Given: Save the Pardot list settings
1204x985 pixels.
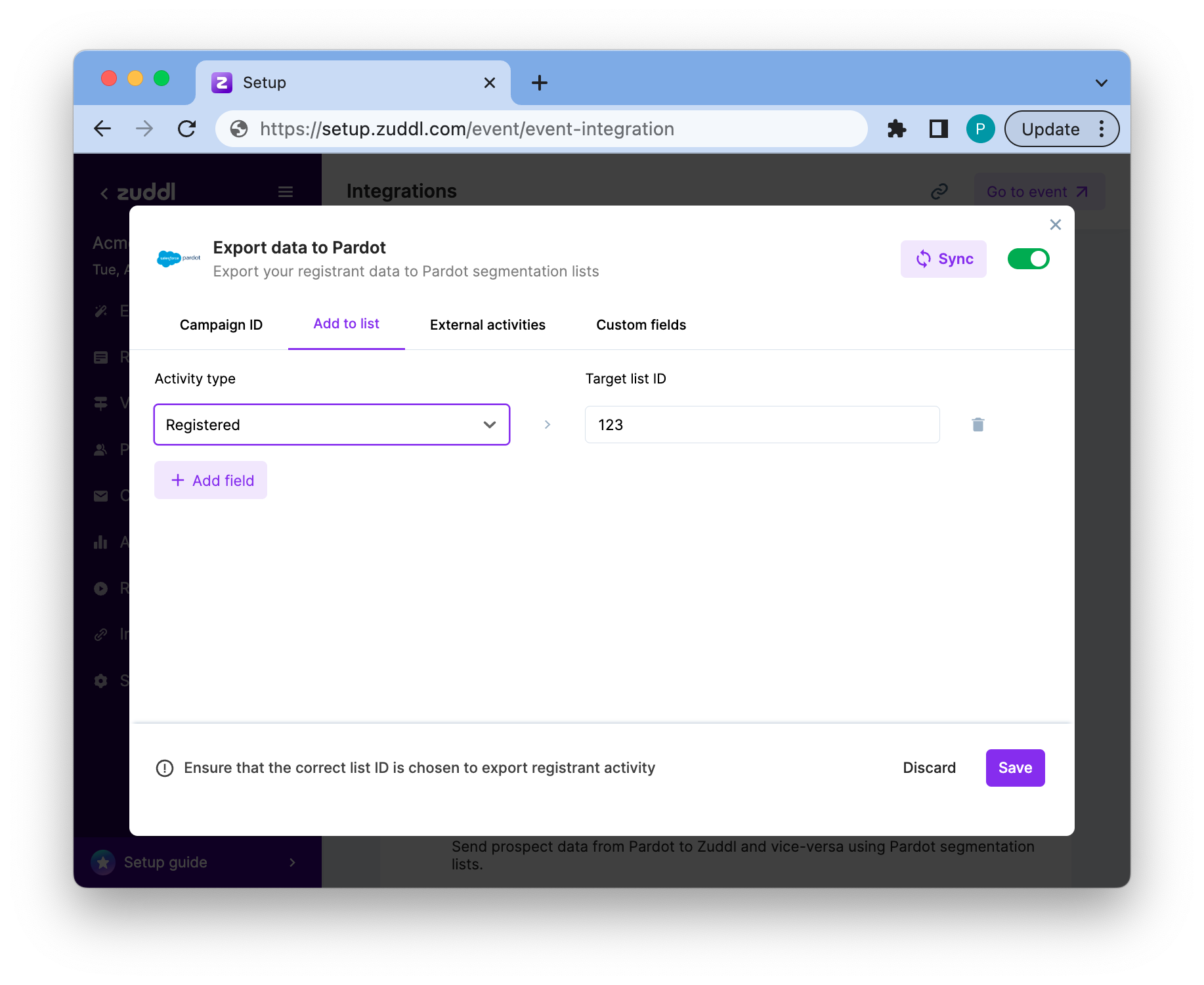Looking at the screenshot, I should (1016, 768).
